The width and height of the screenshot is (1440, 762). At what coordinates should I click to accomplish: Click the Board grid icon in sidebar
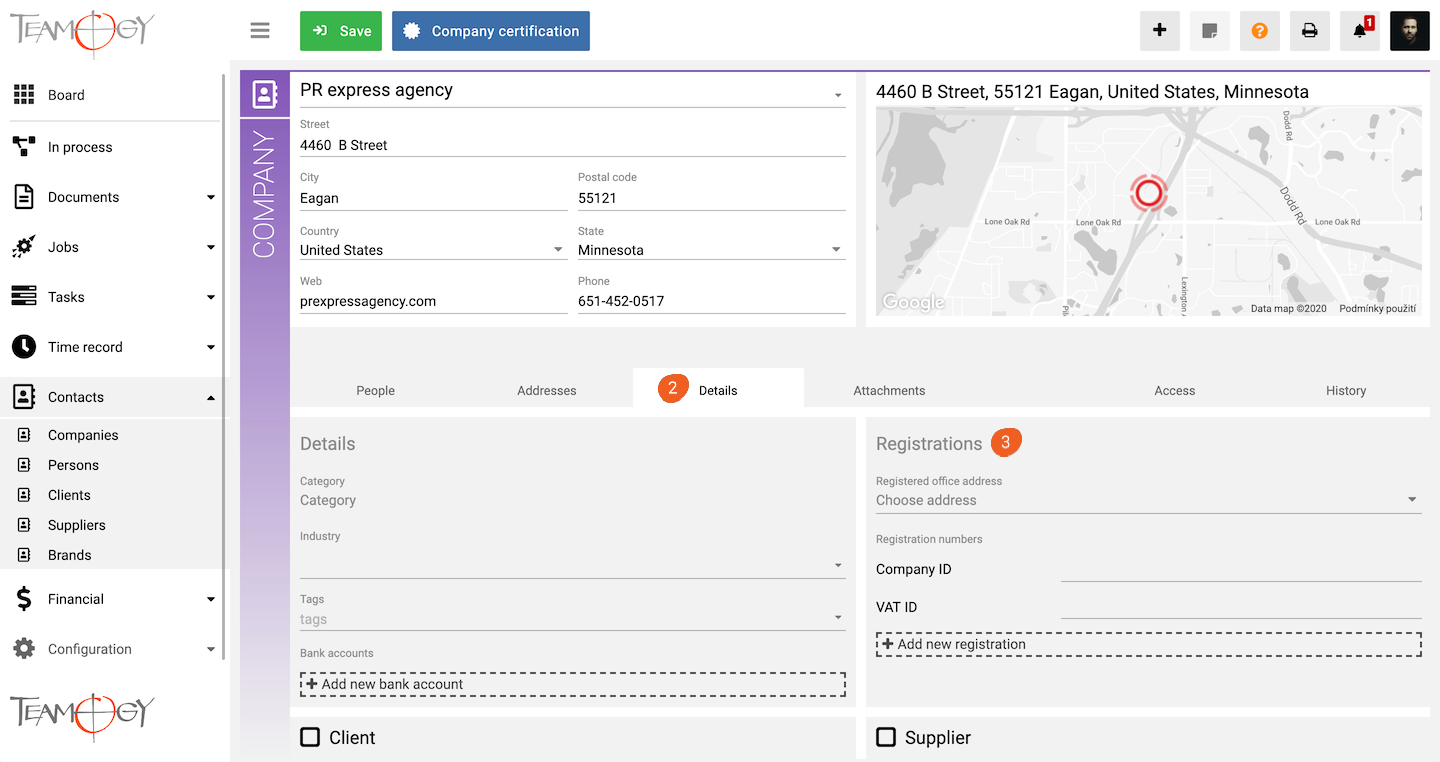(24, 95)
